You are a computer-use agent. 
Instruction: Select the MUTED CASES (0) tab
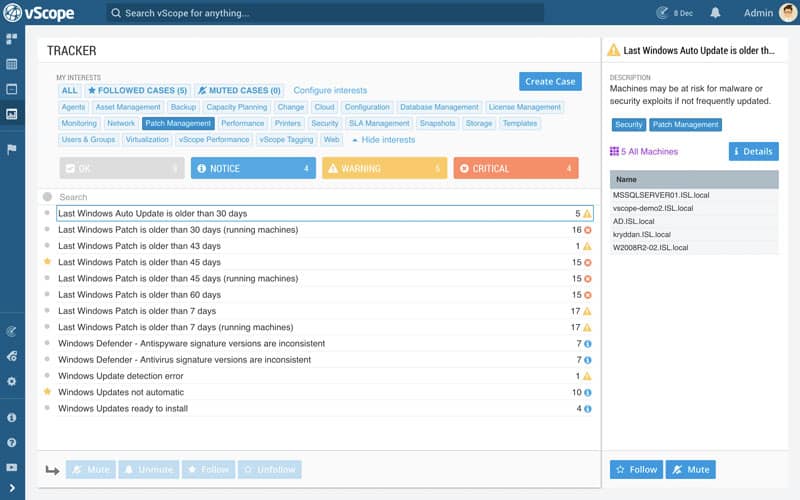coord(239,90)
